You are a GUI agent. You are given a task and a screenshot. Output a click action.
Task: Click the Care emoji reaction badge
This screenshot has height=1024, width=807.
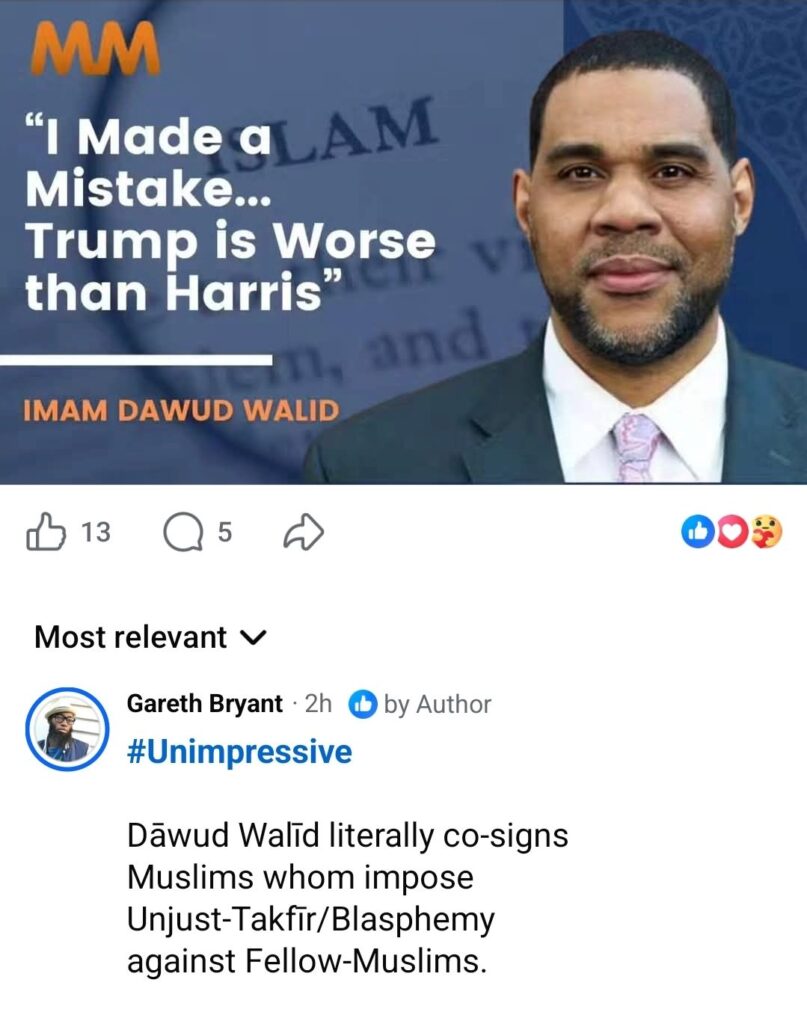(x=766, y=532)
